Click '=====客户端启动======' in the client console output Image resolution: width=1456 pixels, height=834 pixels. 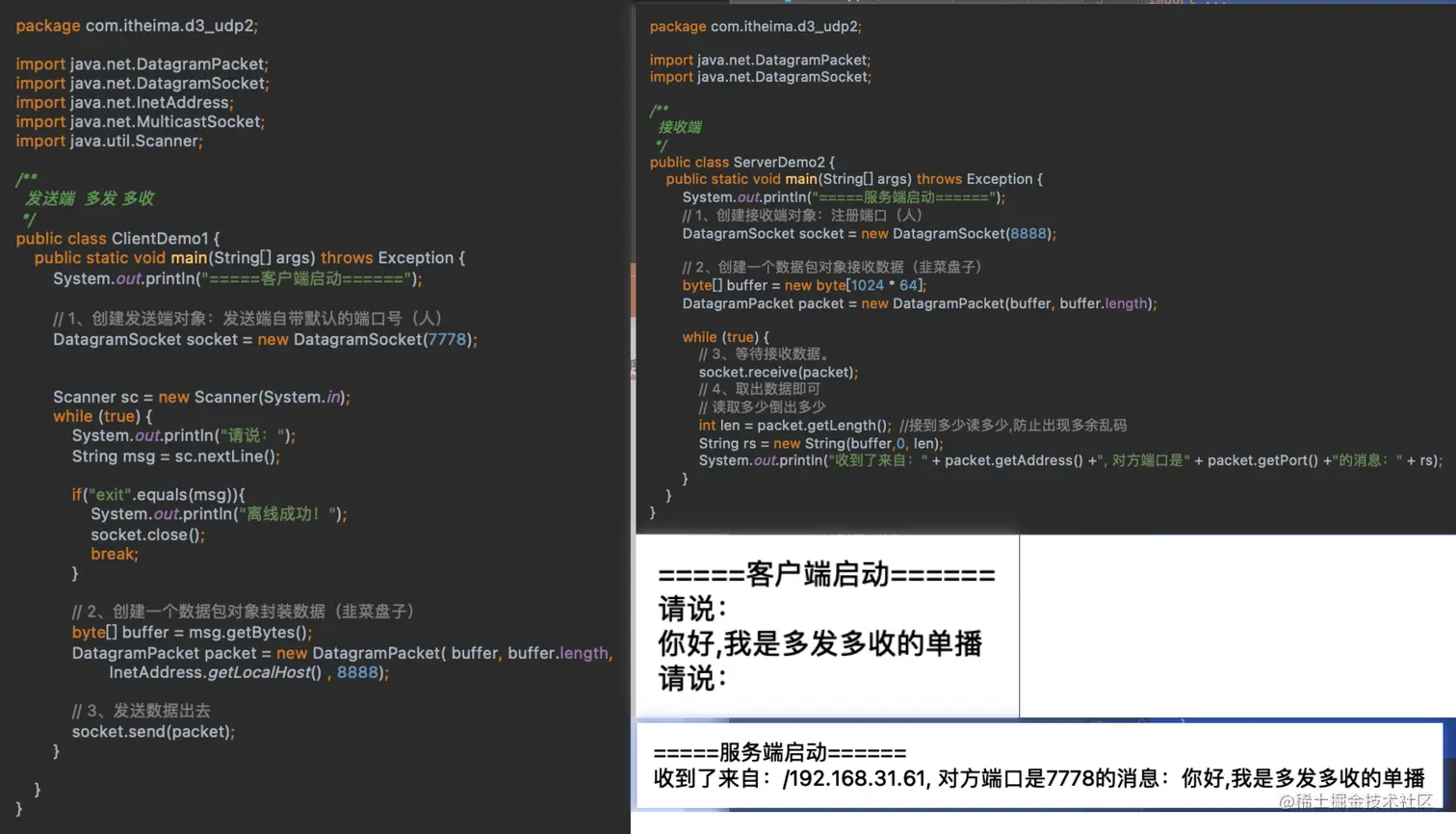(x=826, y=575)
